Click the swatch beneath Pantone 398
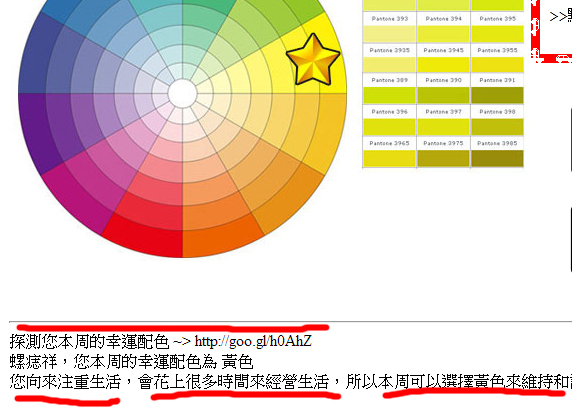The width and height of the screenshot is (572, 416). tap(497, 127)
